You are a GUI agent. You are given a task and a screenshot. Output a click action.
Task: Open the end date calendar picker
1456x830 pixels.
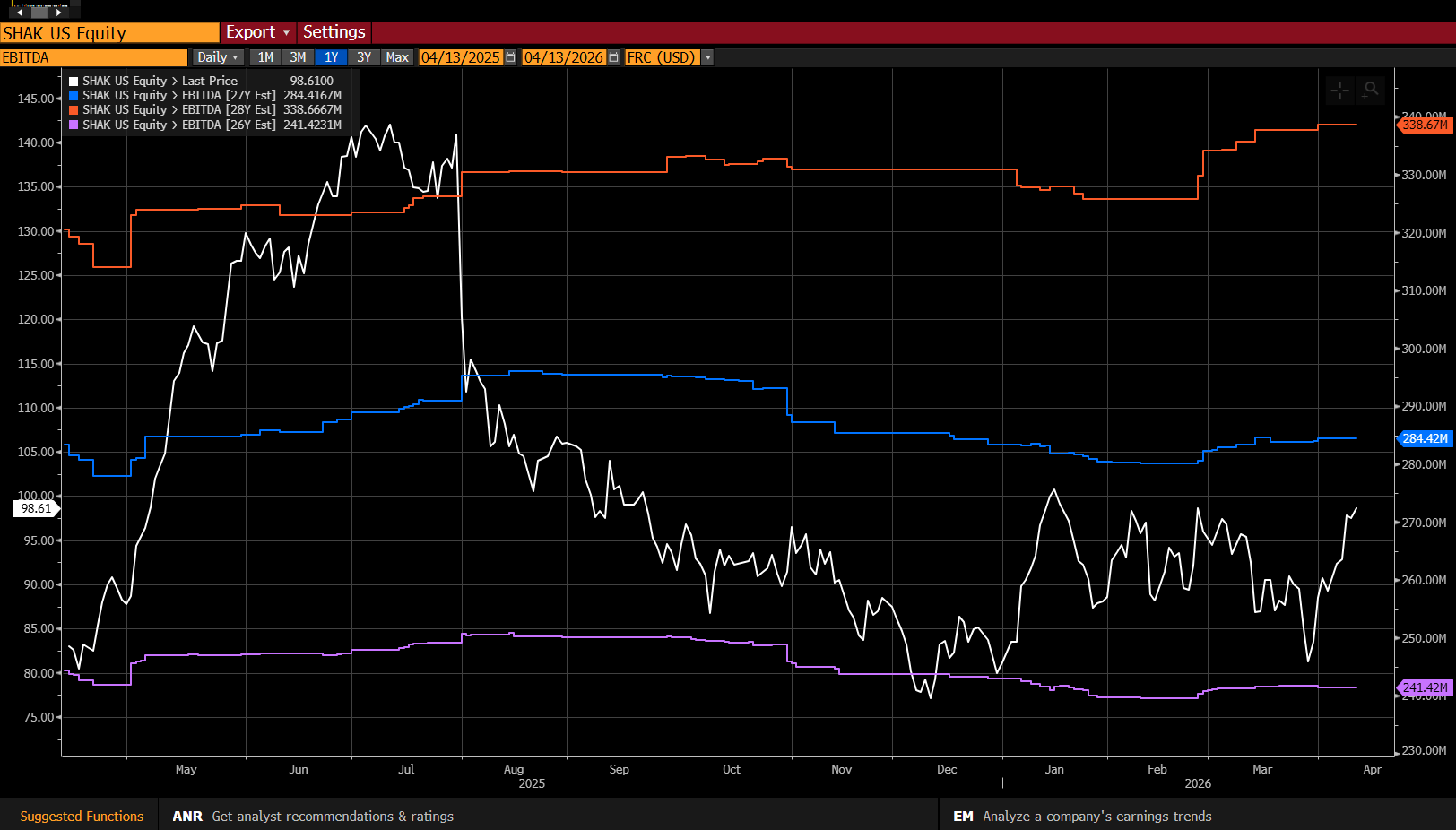613,57
